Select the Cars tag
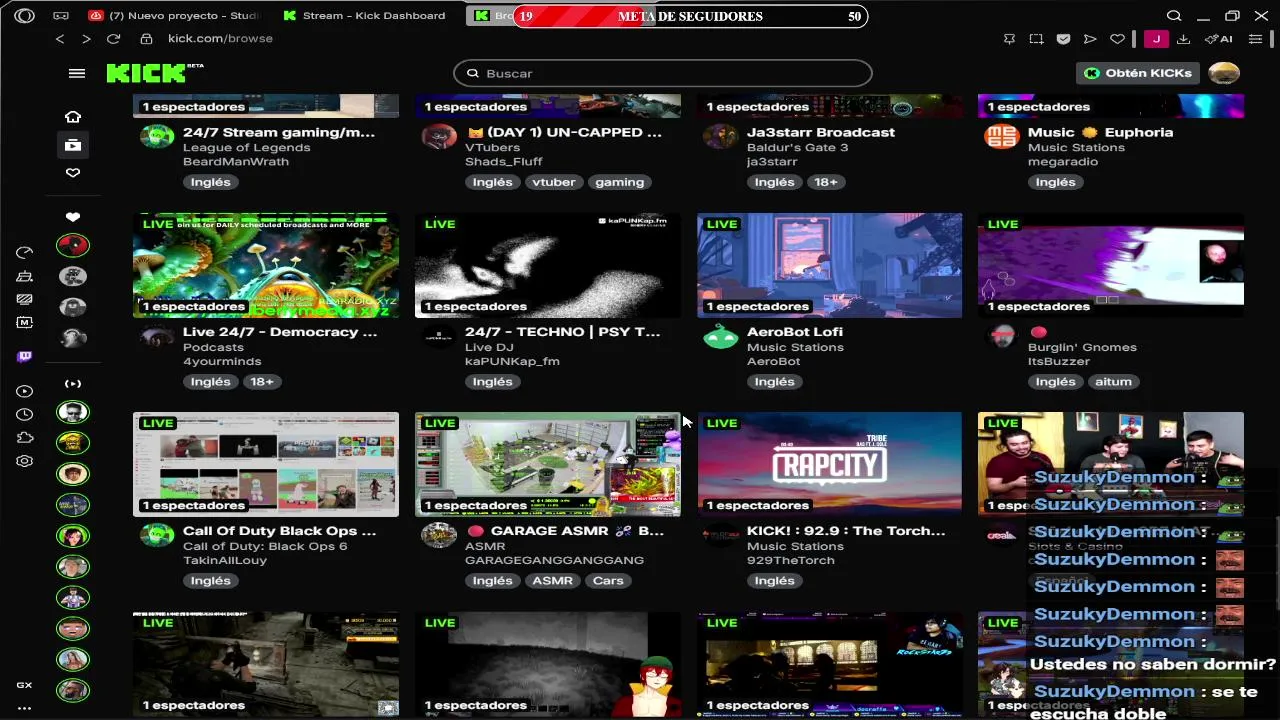 pos(608,580)
